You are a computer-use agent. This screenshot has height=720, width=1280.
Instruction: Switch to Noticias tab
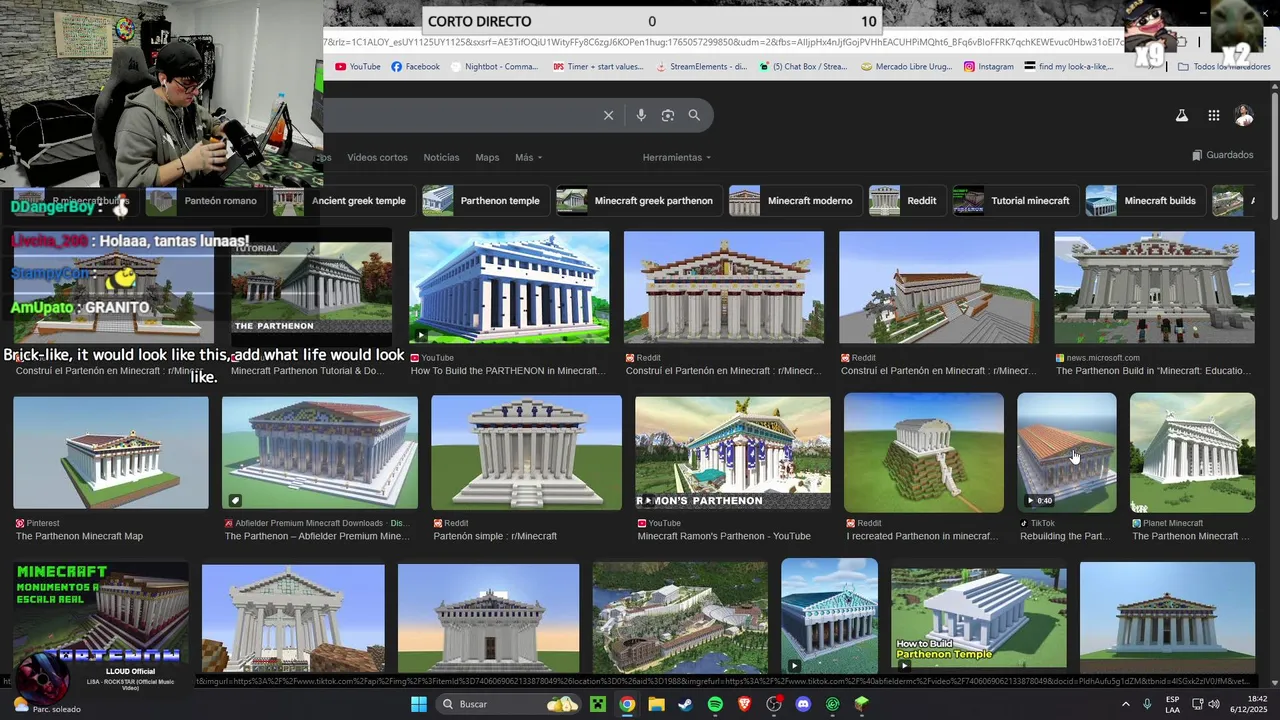pos(441,158)
